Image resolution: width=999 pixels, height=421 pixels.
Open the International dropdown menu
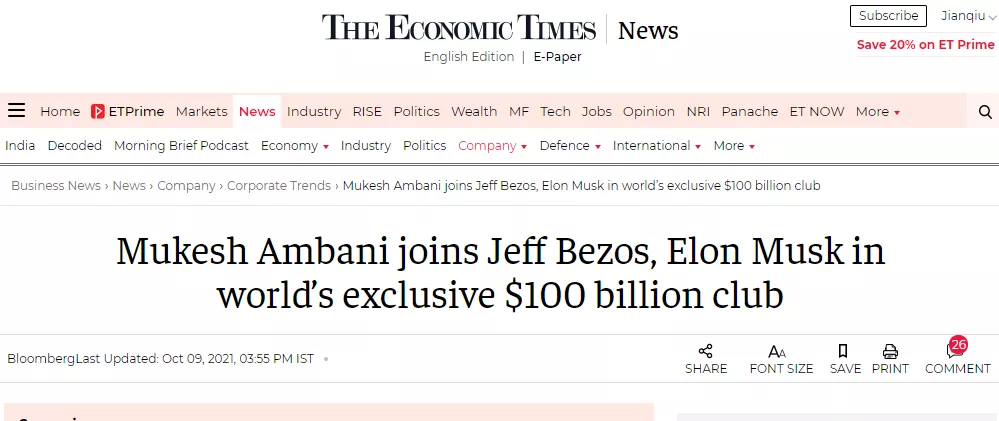pos(656,146)
